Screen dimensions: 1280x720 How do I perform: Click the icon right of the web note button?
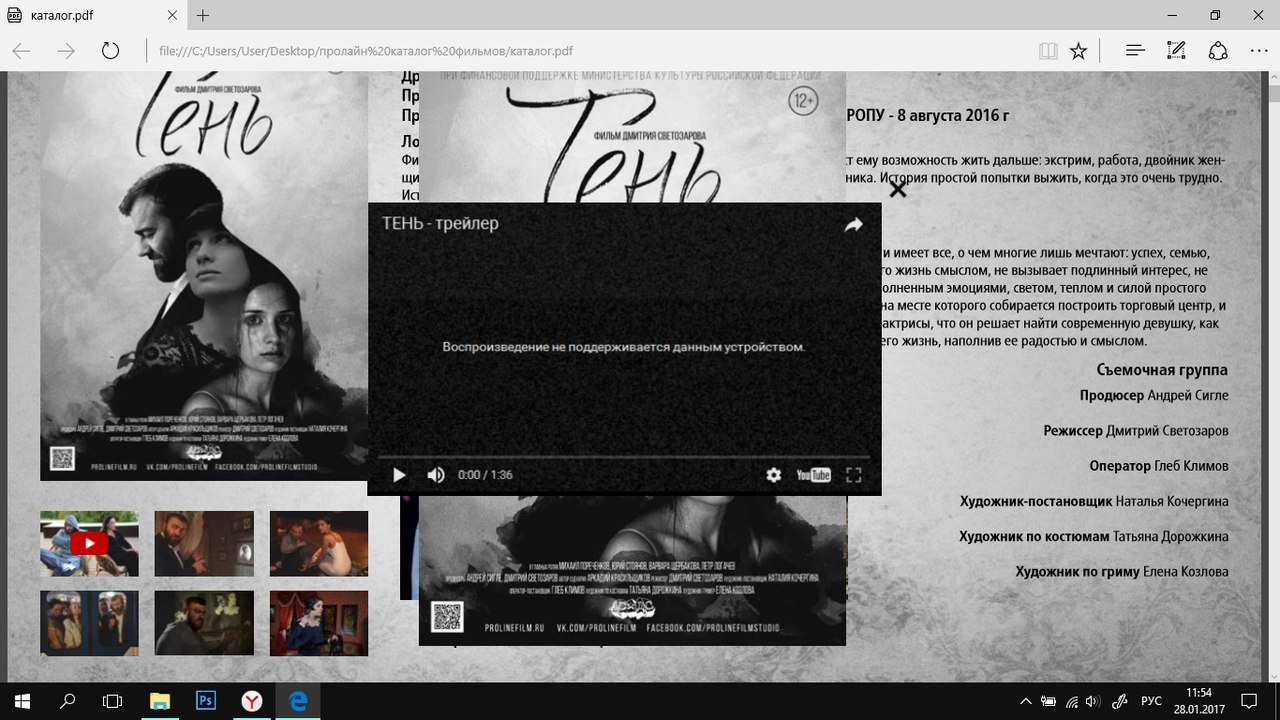pyautogui.click(x=1218, y=51)
